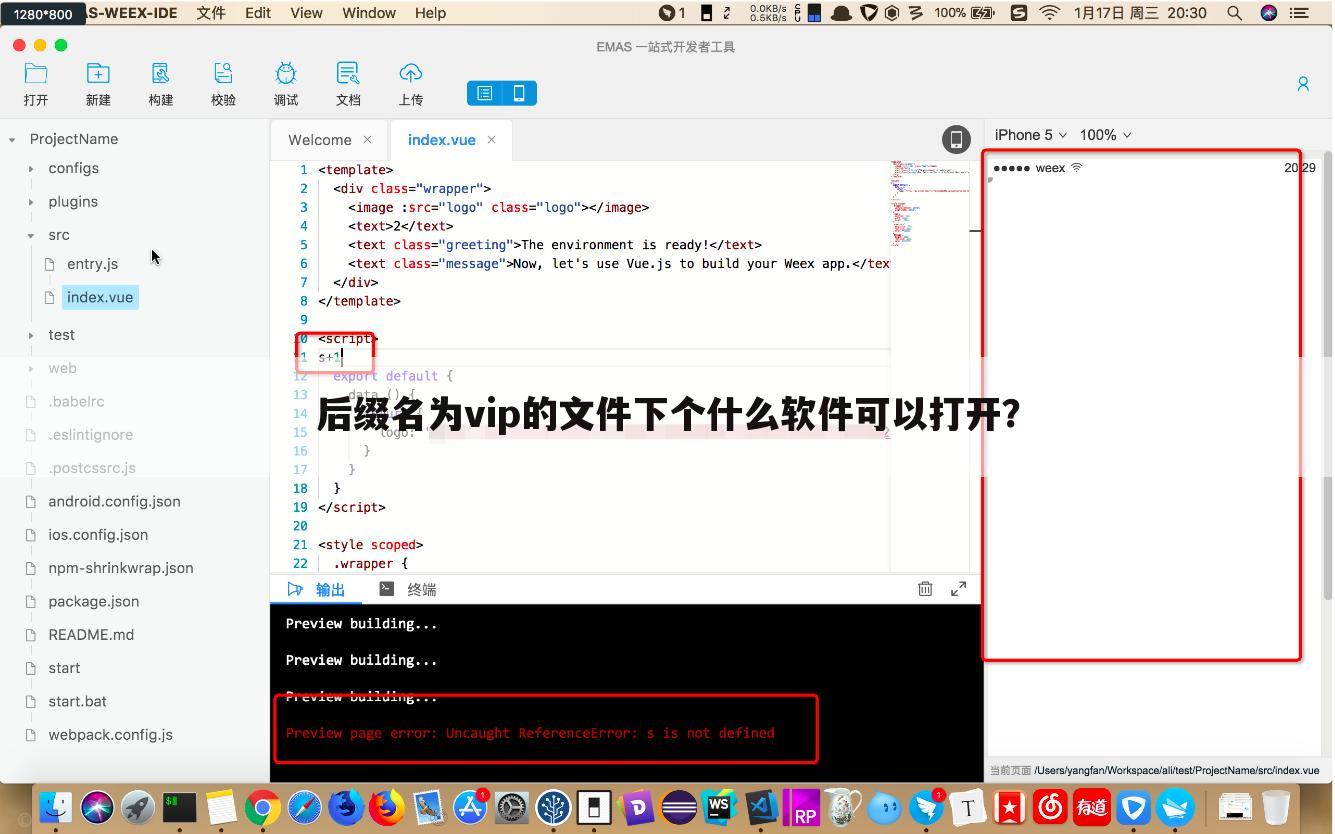The width and height of the screenshot is (1335, 834).
Task: Open the 100% zoom dropdown
Action: (1105, 135)
